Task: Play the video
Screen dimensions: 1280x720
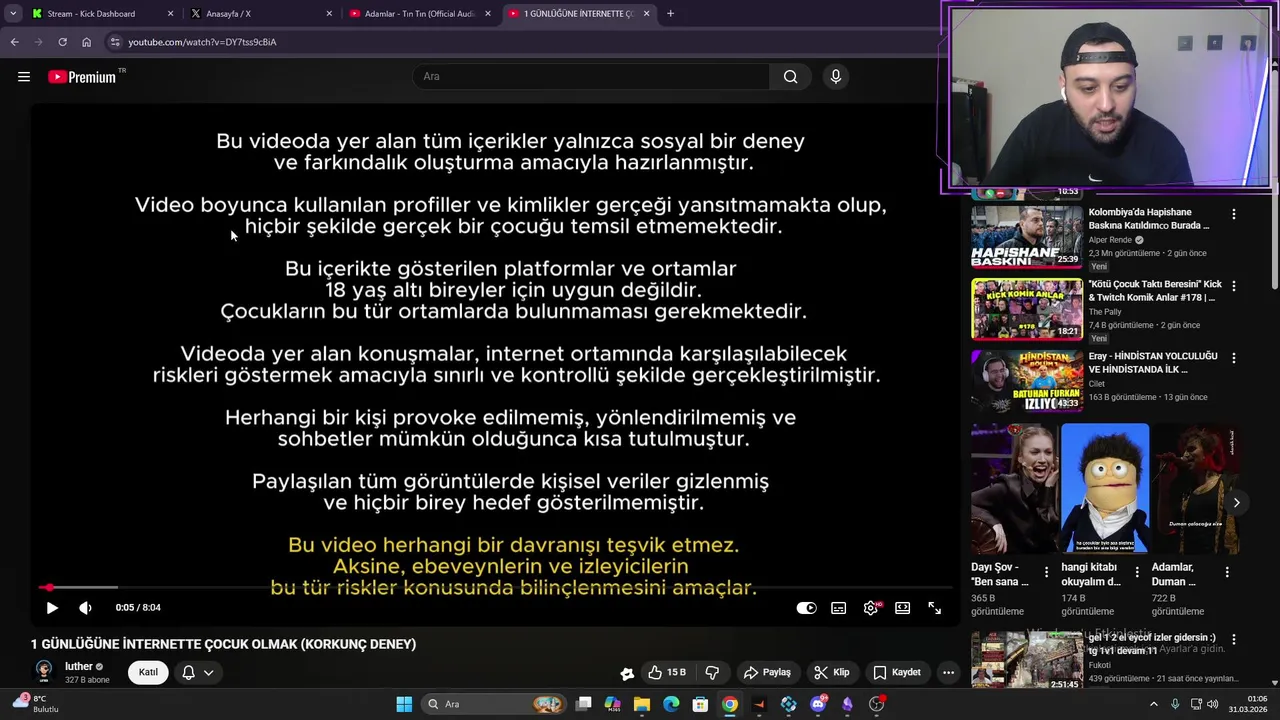Action: (x=52, y=608)
